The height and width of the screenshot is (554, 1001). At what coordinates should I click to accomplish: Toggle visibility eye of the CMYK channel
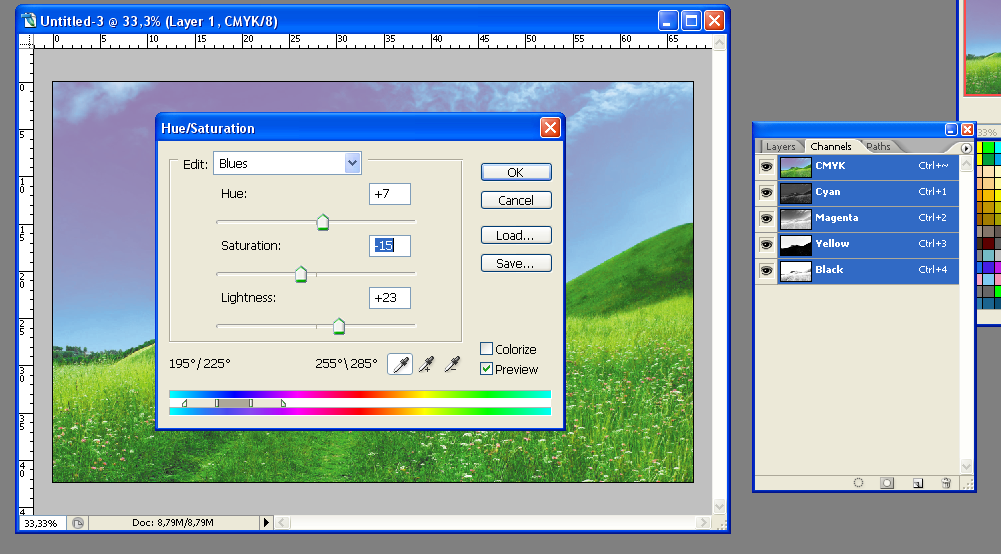pos(766,167)
